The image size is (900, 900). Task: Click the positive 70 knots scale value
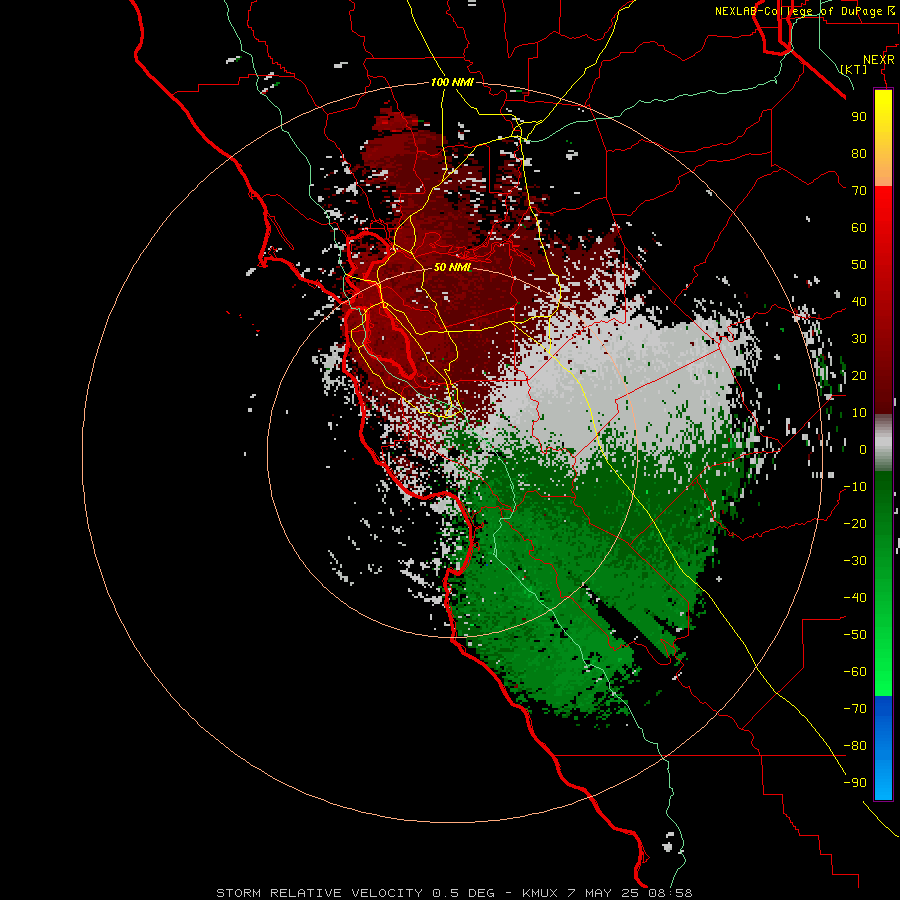point(859,191)
